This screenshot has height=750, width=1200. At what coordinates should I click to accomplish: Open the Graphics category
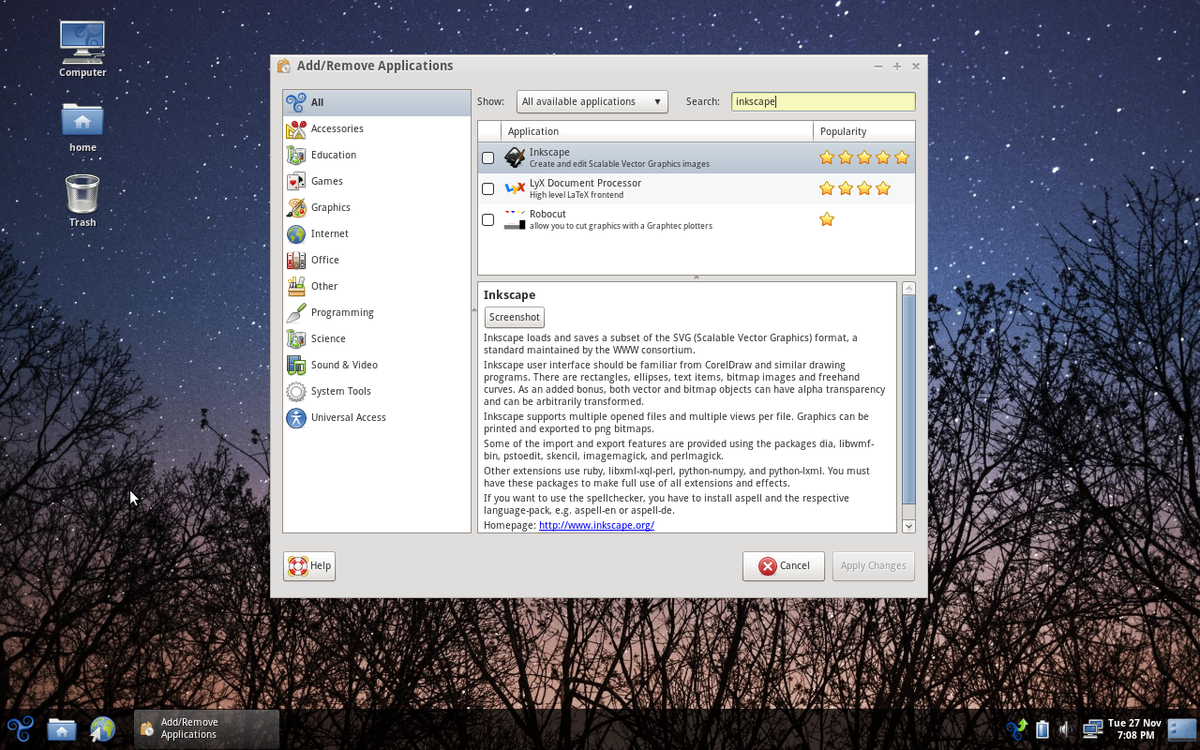click(x=376, y=207)
